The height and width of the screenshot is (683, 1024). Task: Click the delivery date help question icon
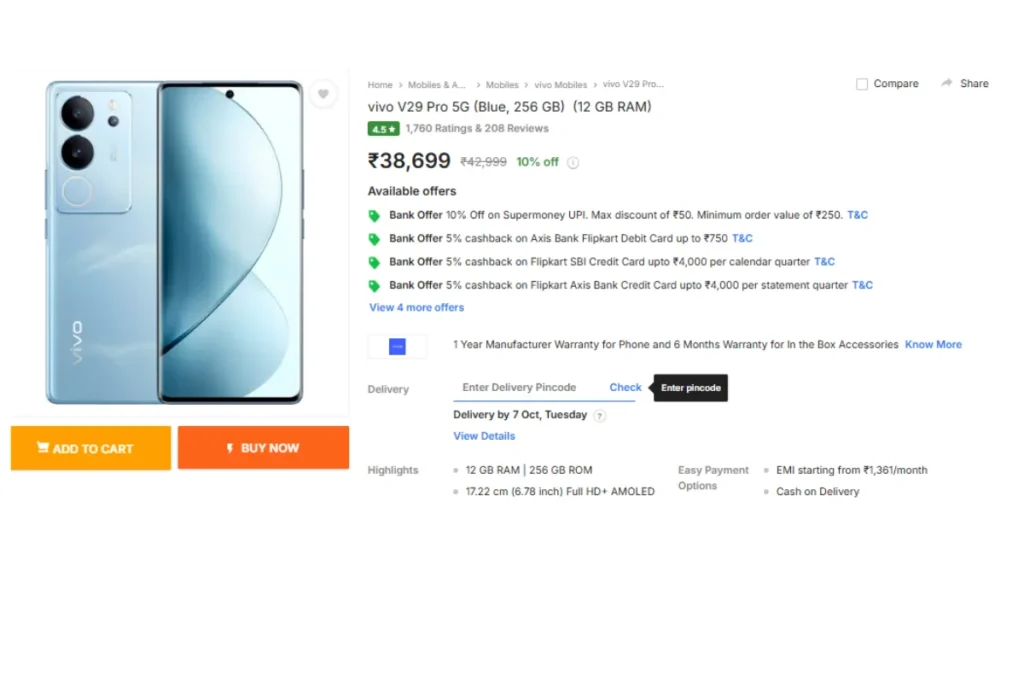[x=599, y=416]
